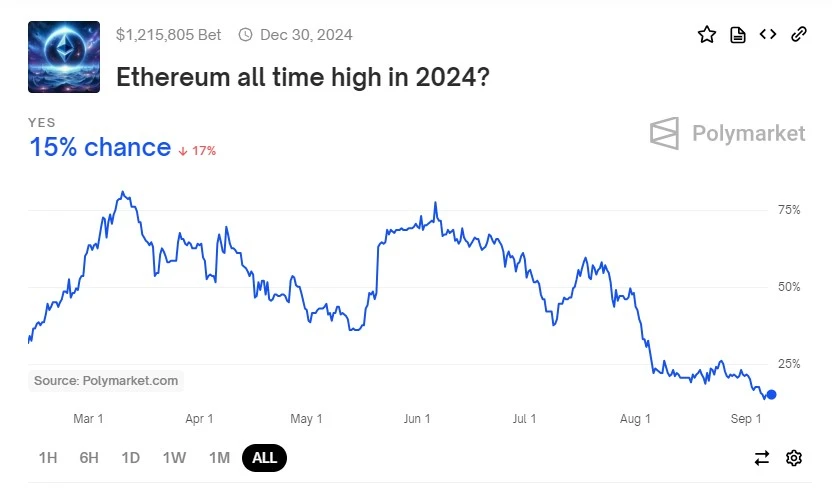Click the embed code icon
This screenshot has width=832, height=504.
pyautogui.click(x=768, y=35)
